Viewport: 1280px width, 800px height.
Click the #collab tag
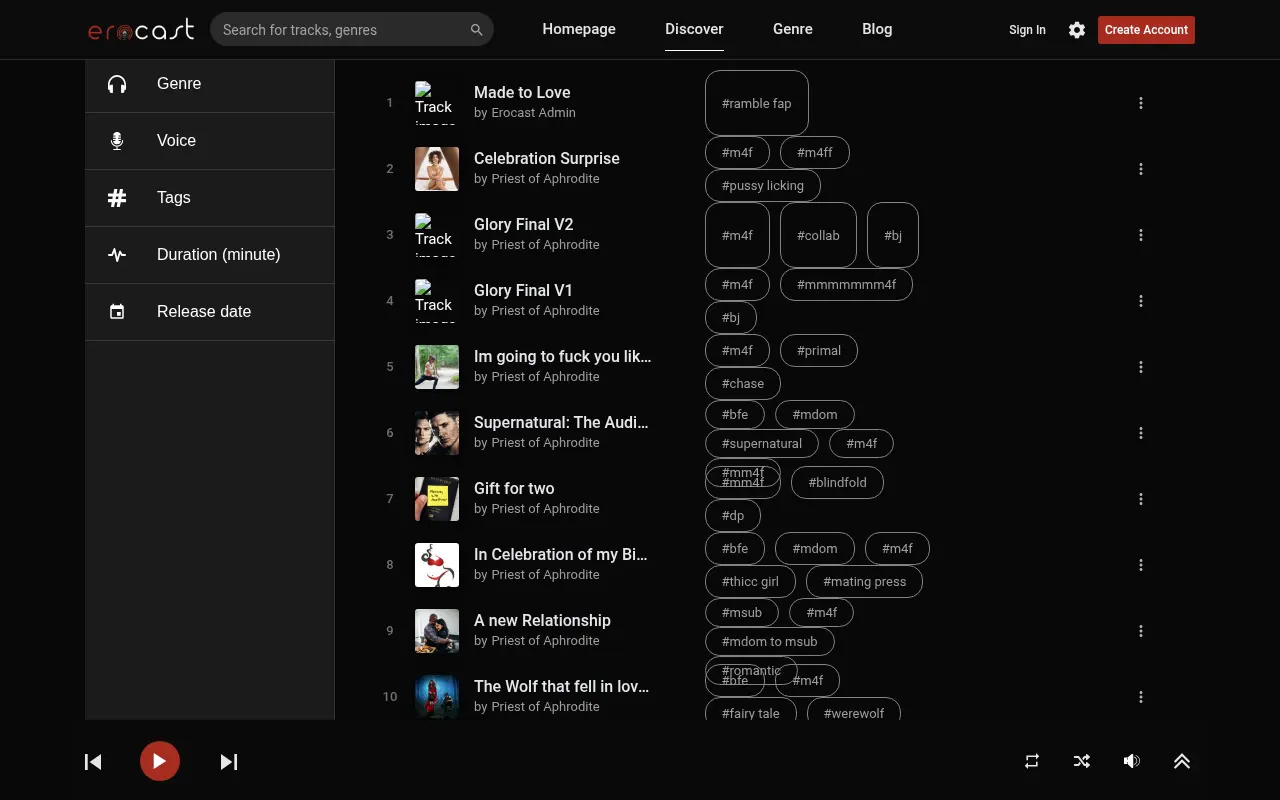tap(818, 235)
